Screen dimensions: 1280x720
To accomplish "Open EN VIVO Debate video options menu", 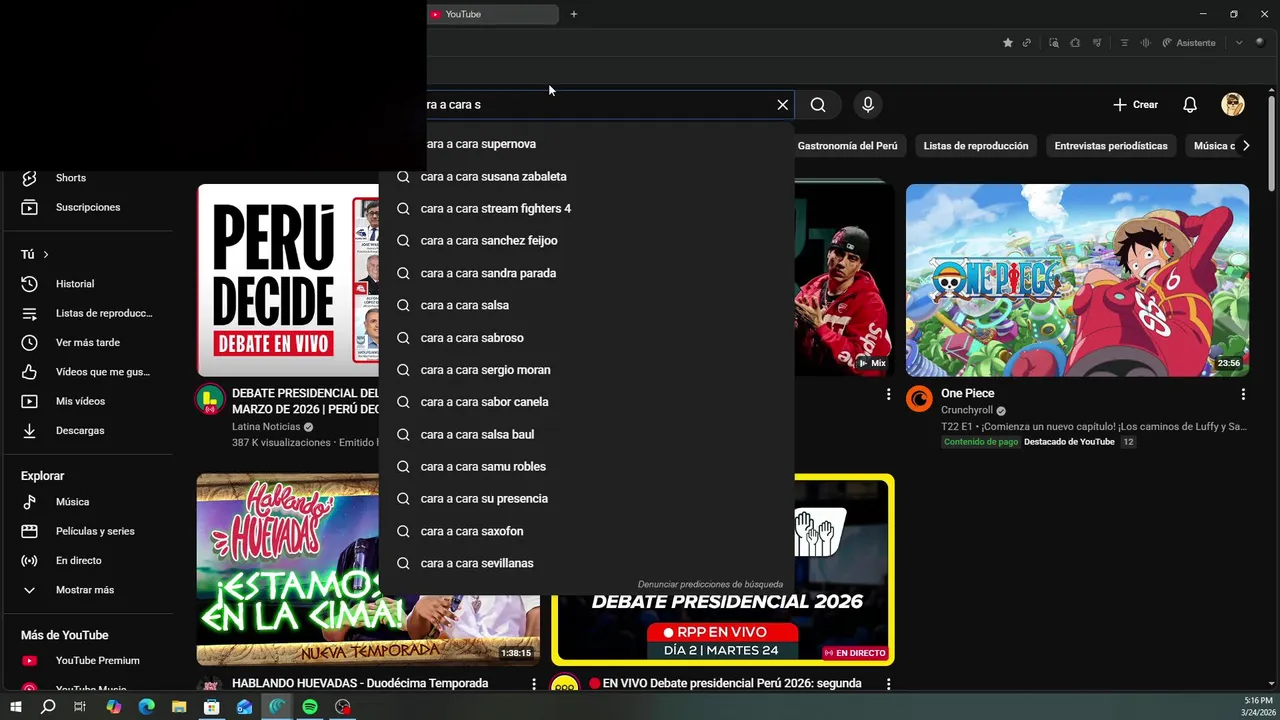I will click(888, 684).
